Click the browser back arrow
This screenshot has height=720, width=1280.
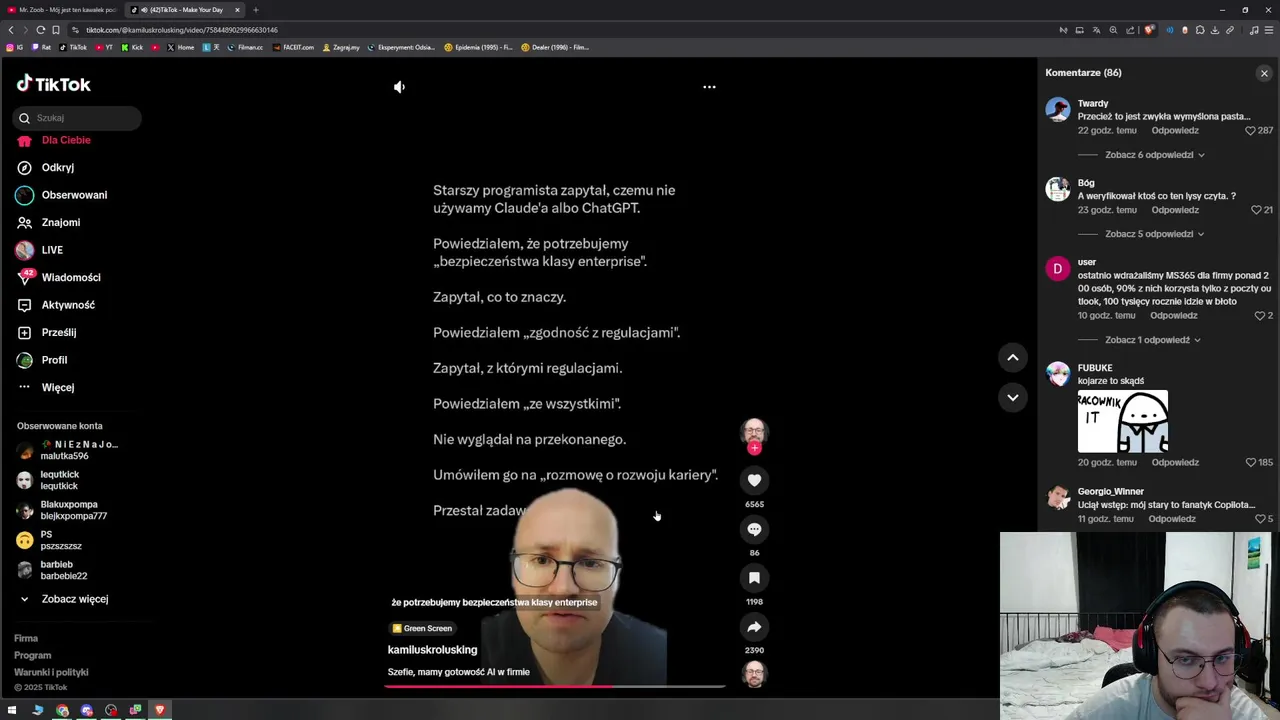pyautogui.click(x=11, y=30)
